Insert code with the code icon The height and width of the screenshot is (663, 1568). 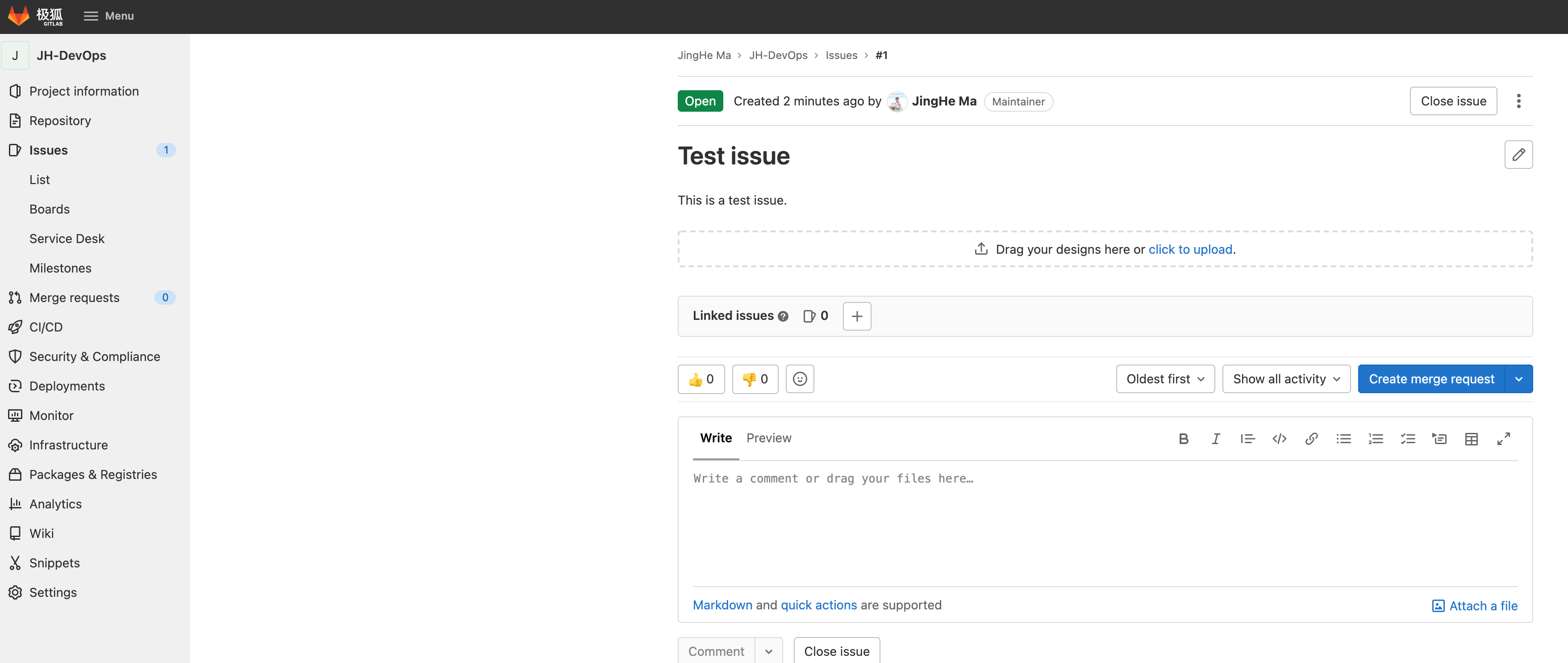(x=1280, y=439)
